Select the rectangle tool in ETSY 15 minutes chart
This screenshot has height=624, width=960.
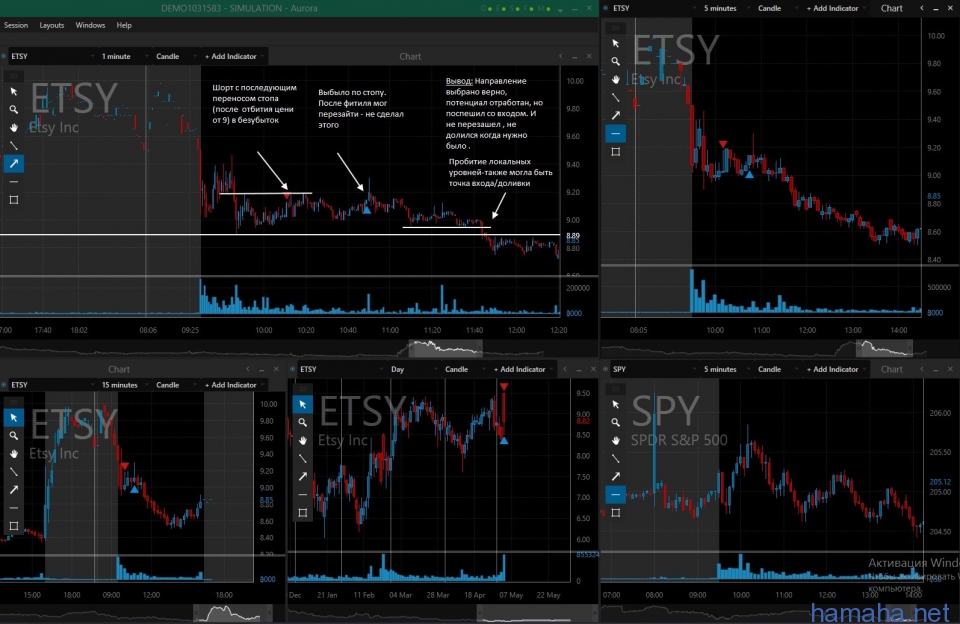tap(13, 526)
